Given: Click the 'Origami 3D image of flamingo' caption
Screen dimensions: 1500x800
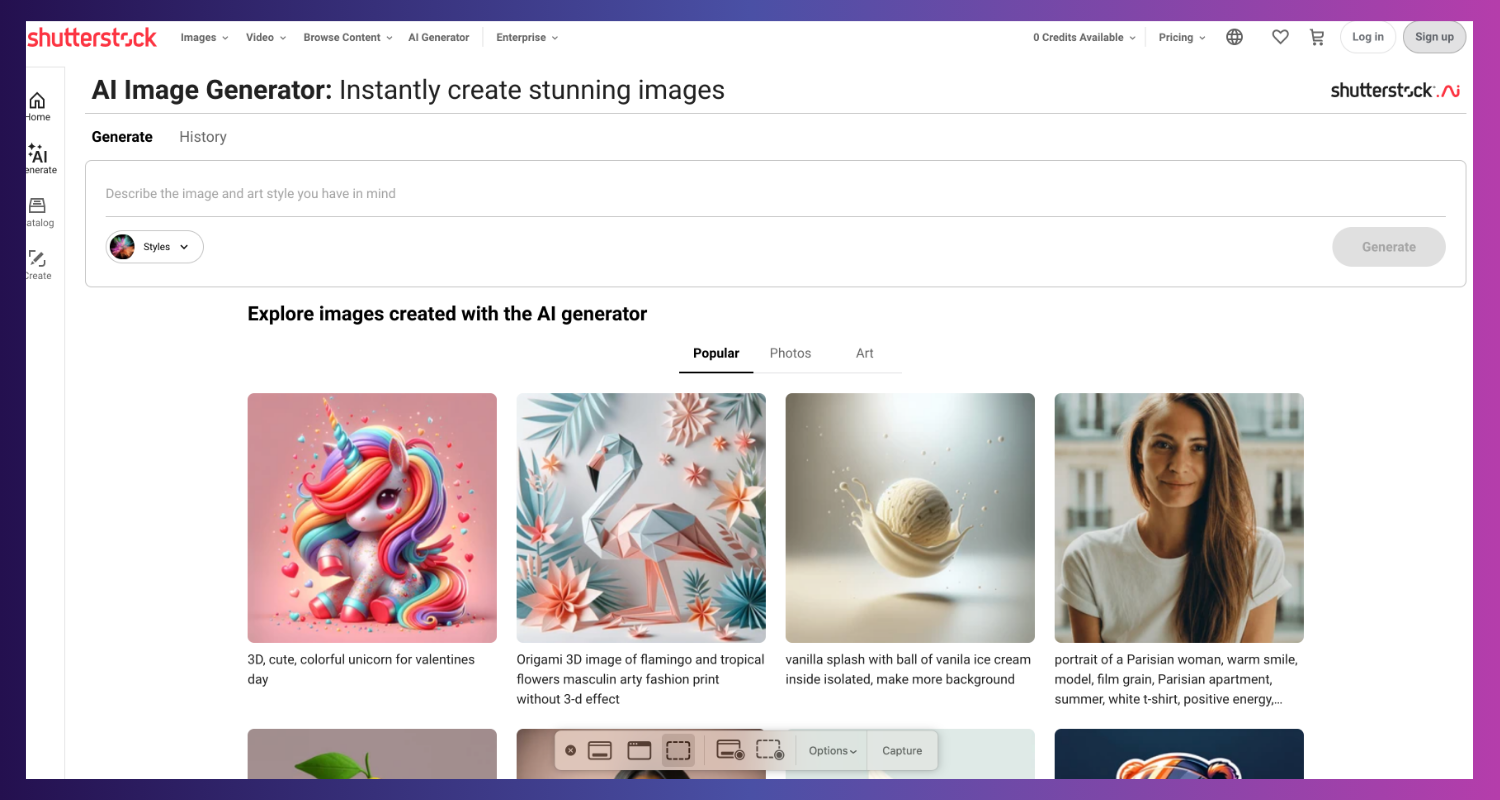Looking at the screenshot, I should (641, 679).
